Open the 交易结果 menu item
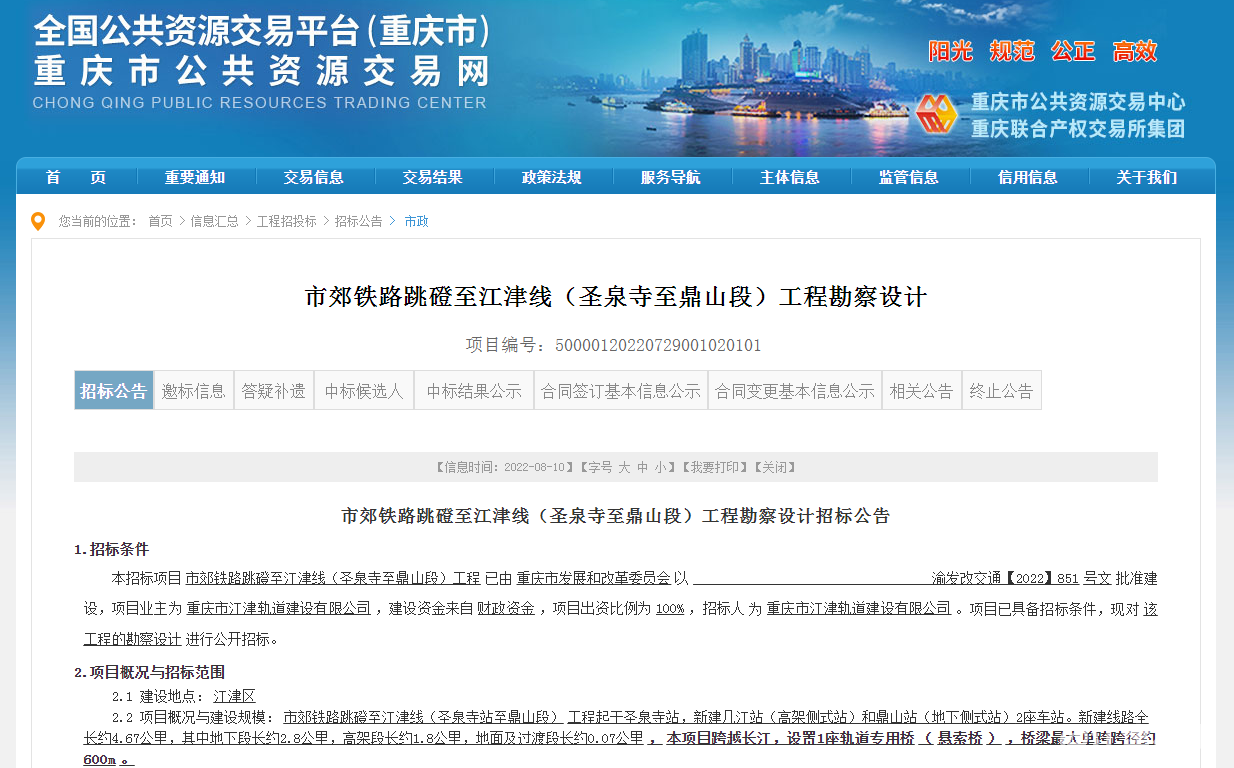 (x=433, y=177)
